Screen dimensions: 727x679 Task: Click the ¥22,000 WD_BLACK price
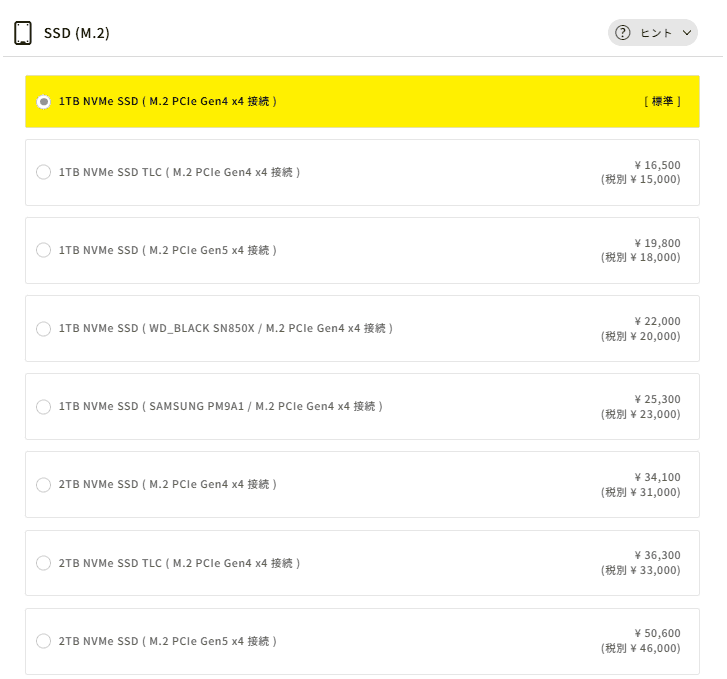pos(657,321)
